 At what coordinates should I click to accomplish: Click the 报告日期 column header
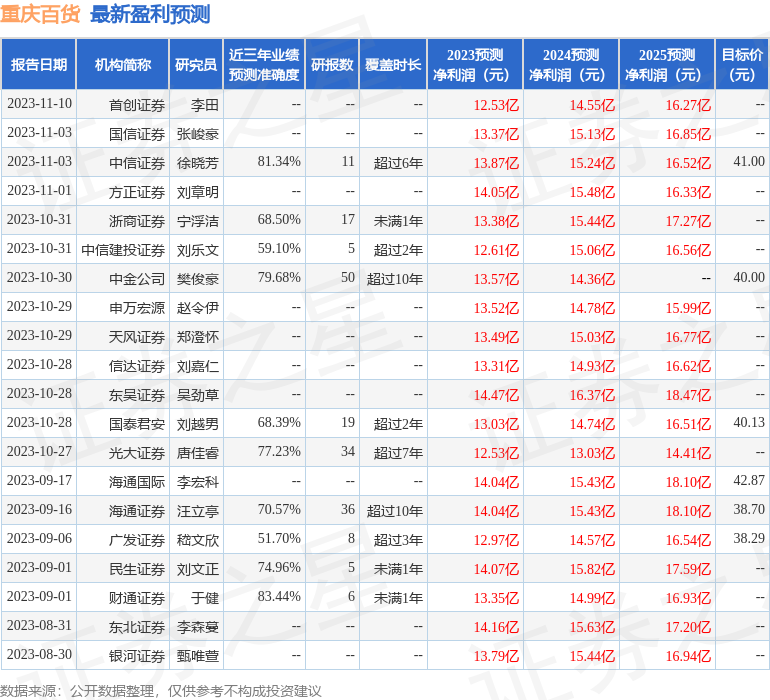click(38, 64)
